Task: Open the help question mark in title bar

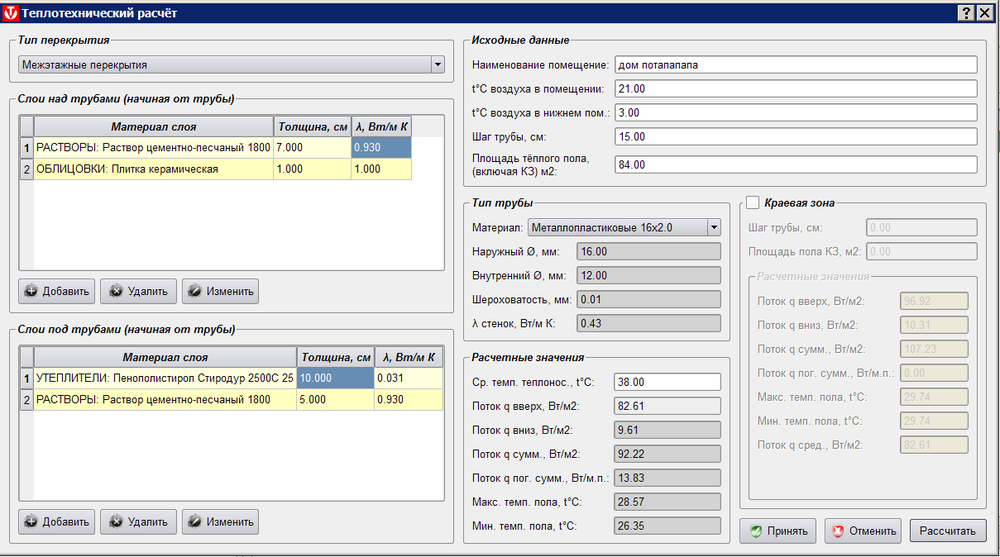Action: click(x=967, y=12)
